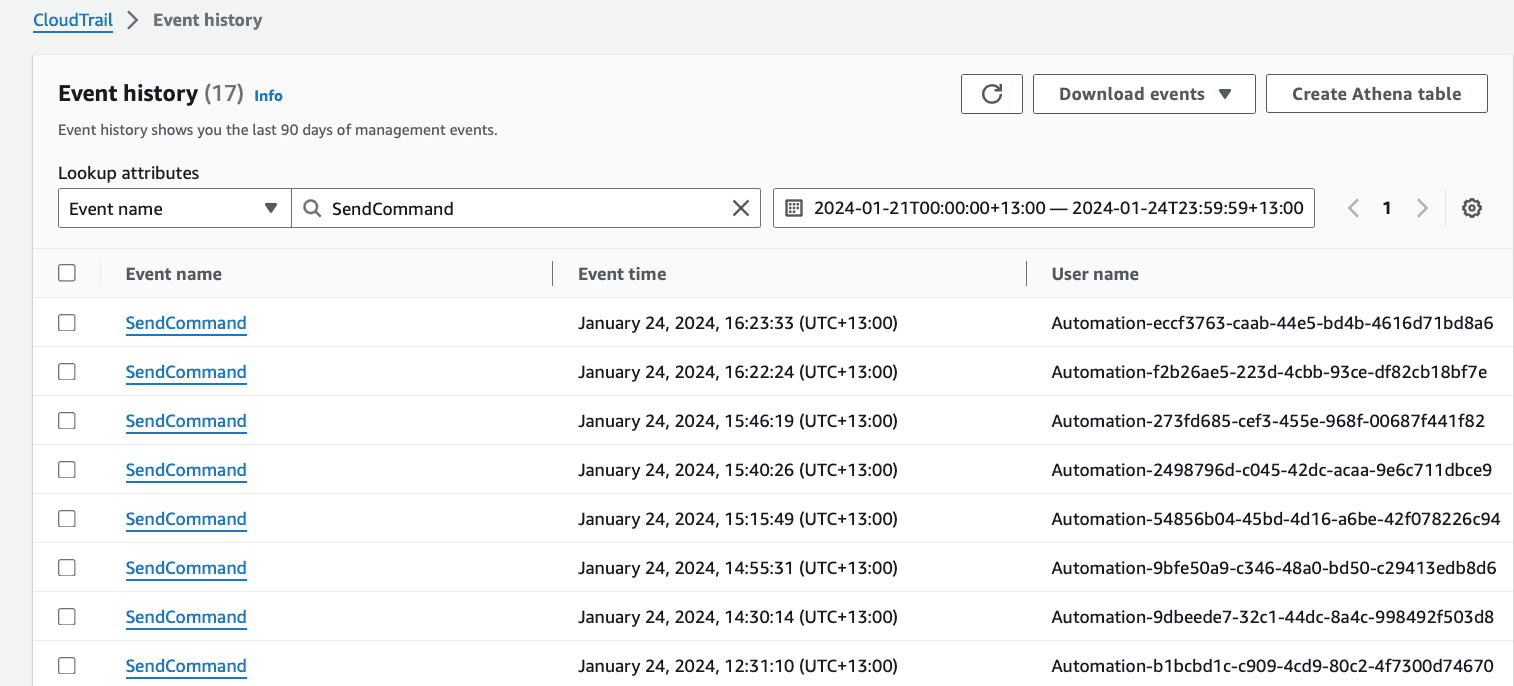Click user name Automation-eccf3763-caab-44e5-bd4b-4616d71bd8a6
The image size is (1514, 686).
point(1273,323)
